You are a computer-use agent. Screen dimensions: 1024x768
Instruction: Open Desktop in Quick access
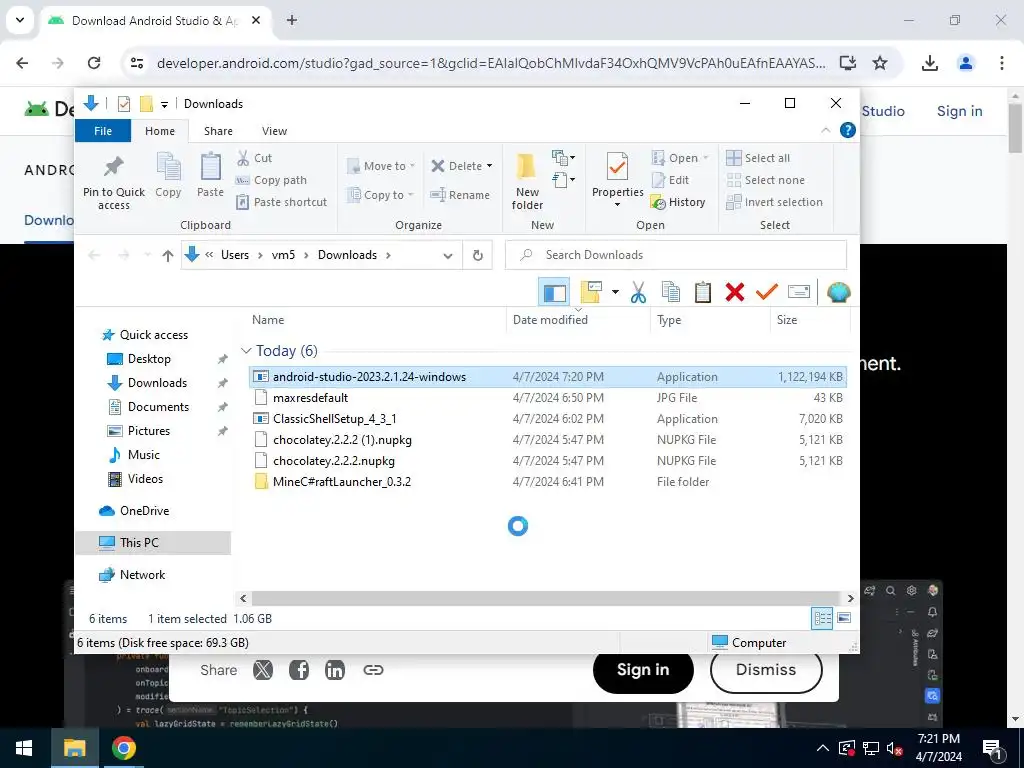point(149,359)
